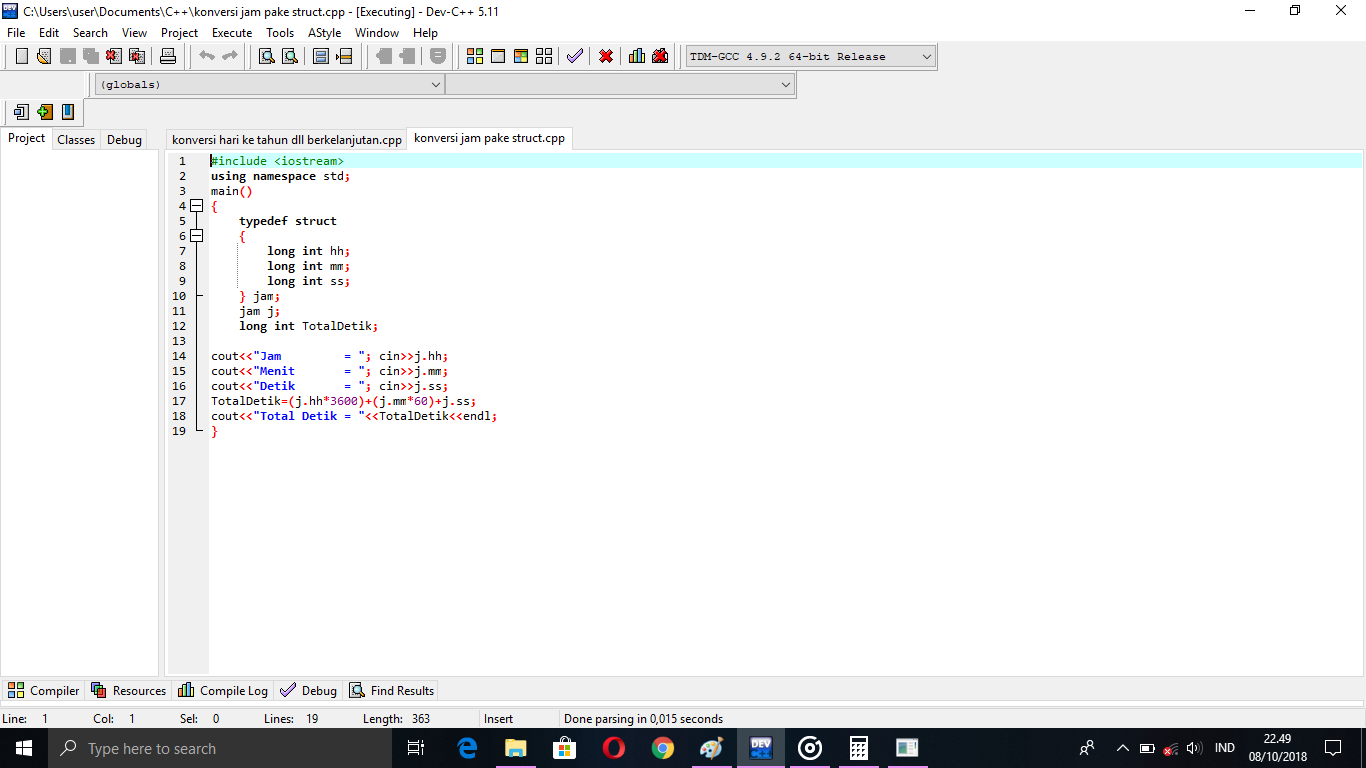Click the Dev-C++ icon on the taskbar
Viewport: 1366px width, 768px height.
coord(761,747)
